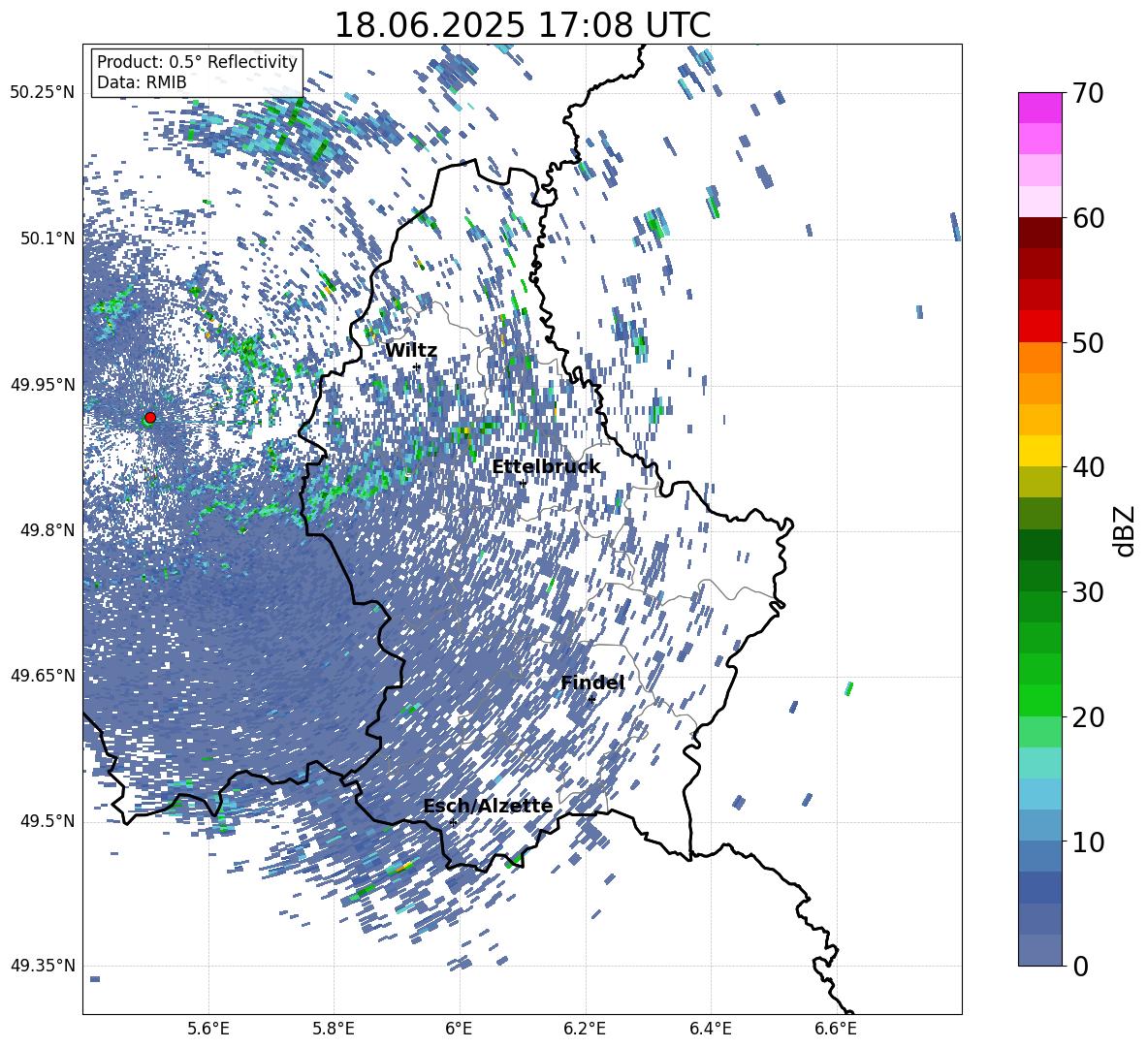Image resolution: width=1148 pixels, height=1048 pixels.
Task: Click the colorbar tick label 30
Action: [x=1088, y=592]
